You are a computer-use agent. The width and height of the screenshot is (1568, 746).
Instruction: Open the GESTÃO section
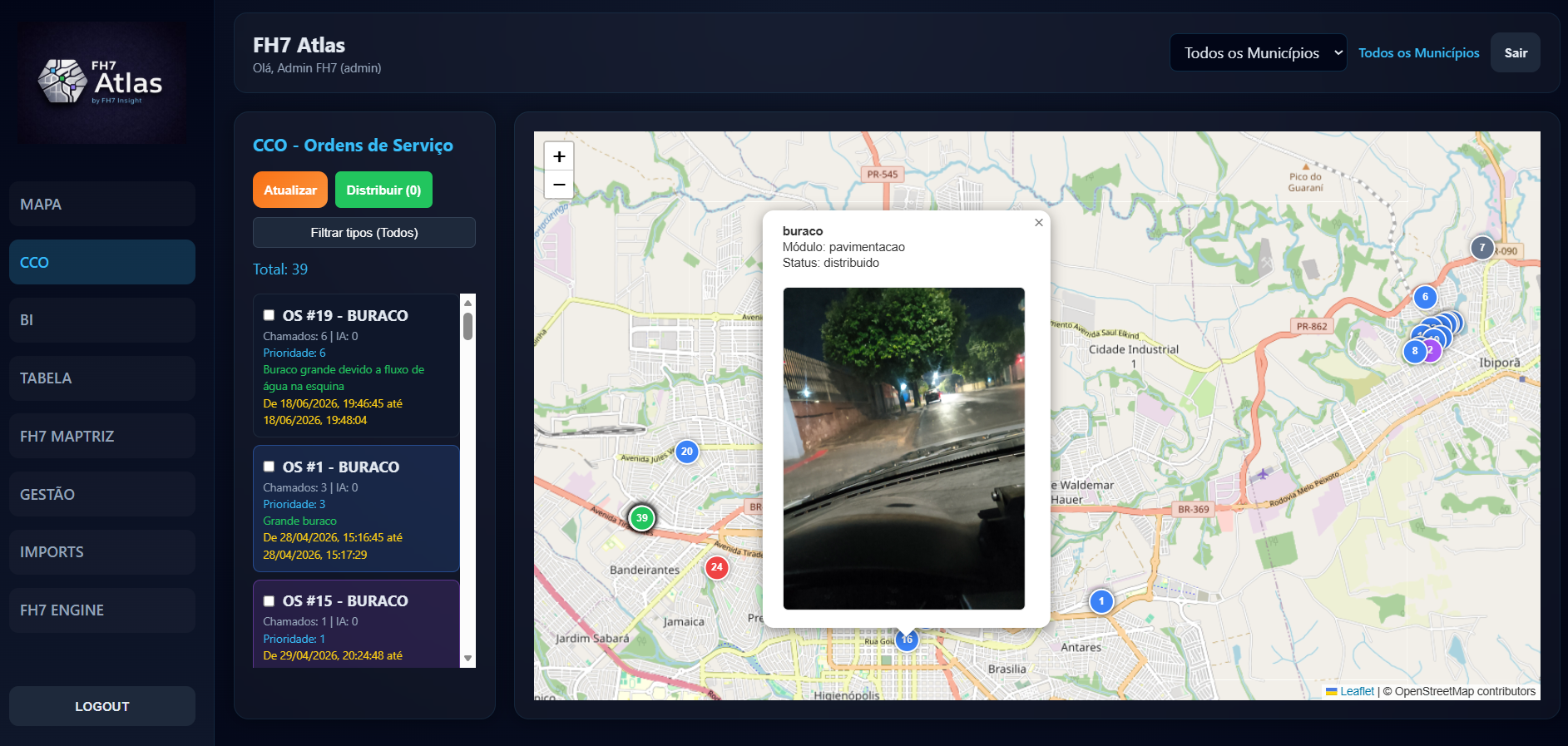[x=102, y=494]
